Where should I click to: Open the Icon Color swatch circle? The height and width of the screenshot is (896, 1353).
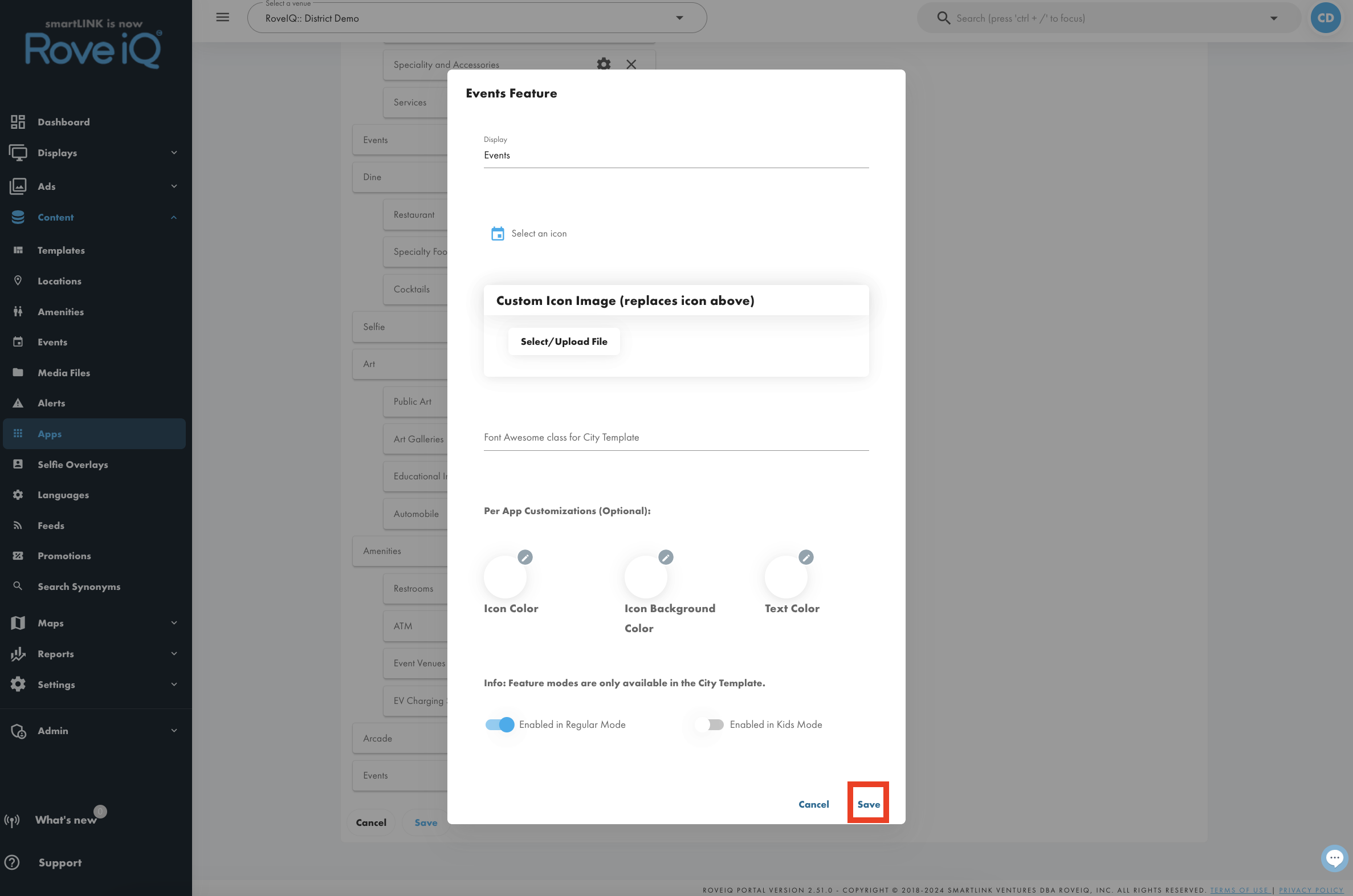505,577
